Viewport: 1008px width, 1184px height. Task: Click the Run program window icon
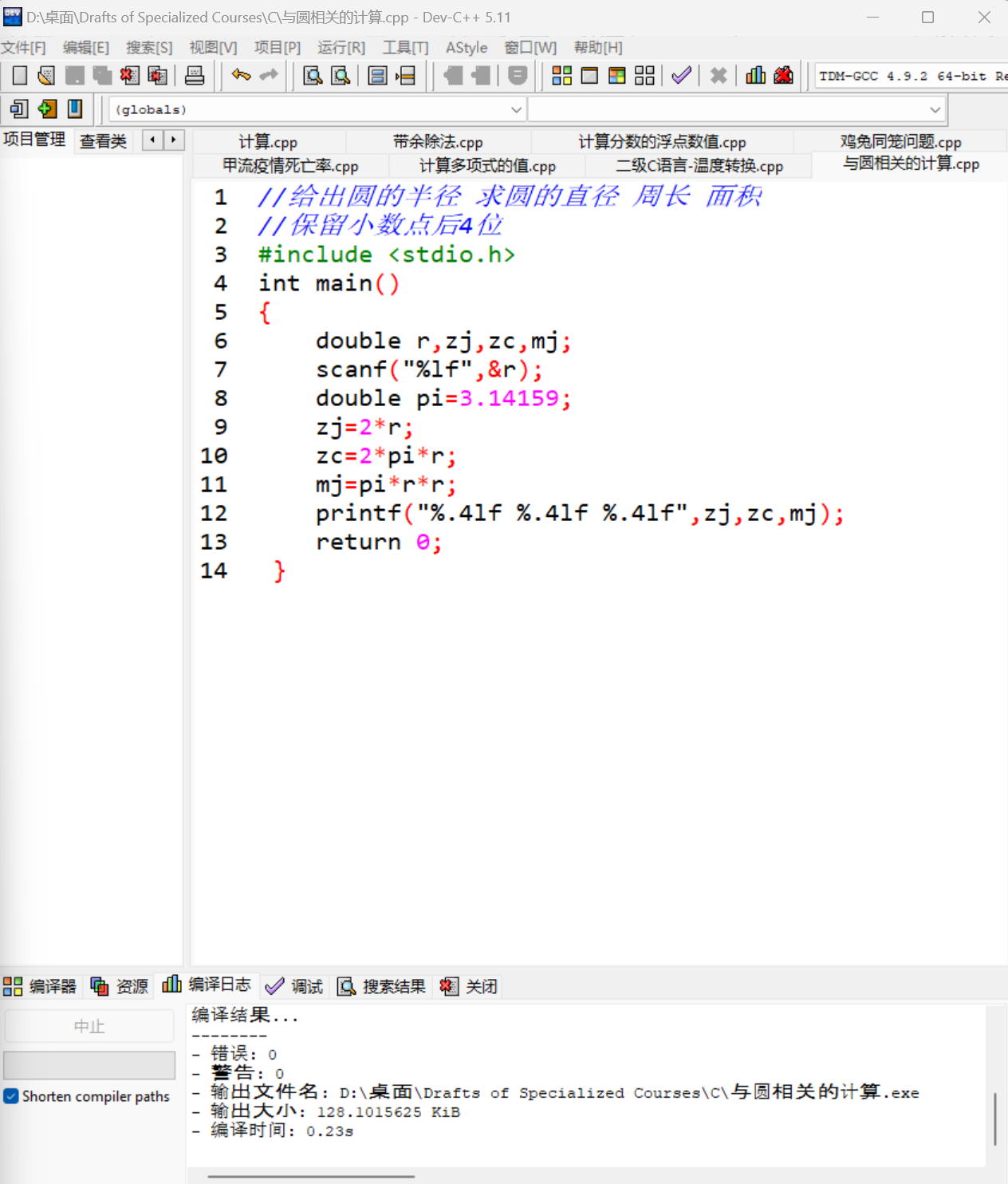[x=589, y=76]
